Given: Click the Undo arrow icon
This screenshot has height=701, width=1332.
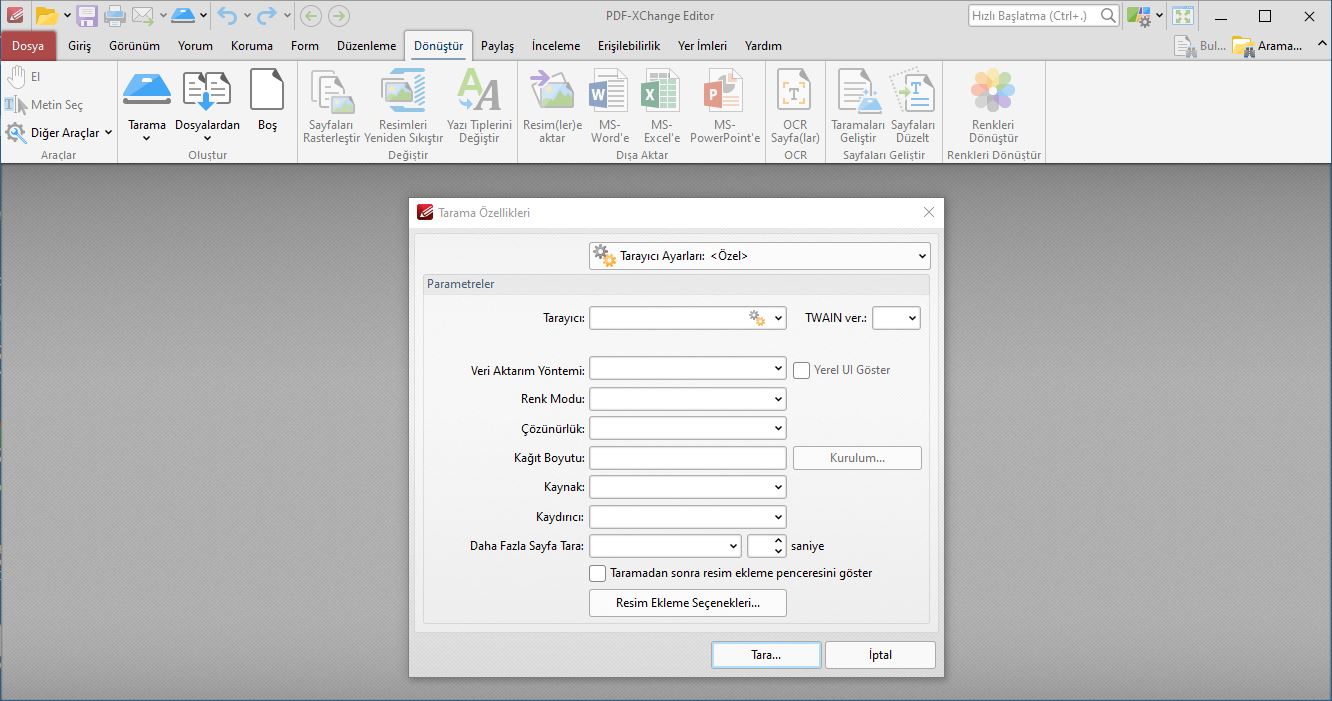Looking at the screenshot, I should 227,15.
